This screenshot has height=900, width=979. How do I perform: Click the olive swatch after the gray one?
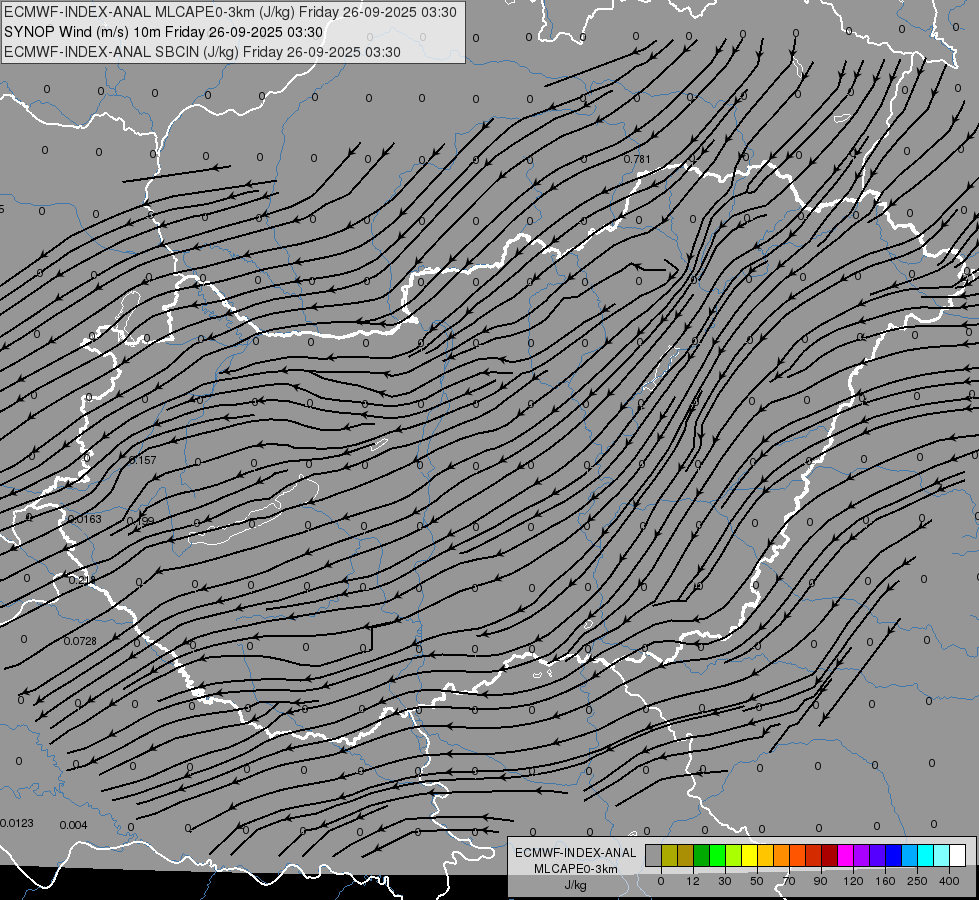(x=670, y=856)
